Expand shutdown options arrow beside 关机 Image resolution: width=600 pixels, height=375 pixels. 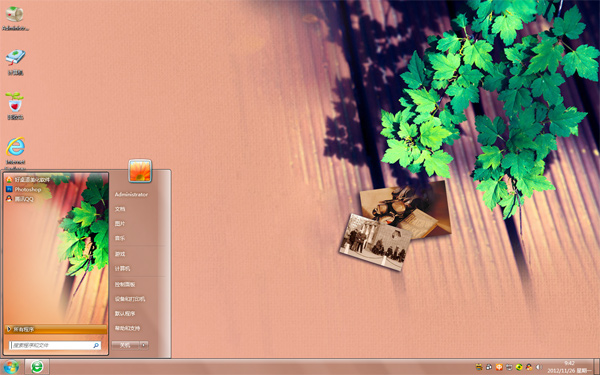click(x=144, y=345)
